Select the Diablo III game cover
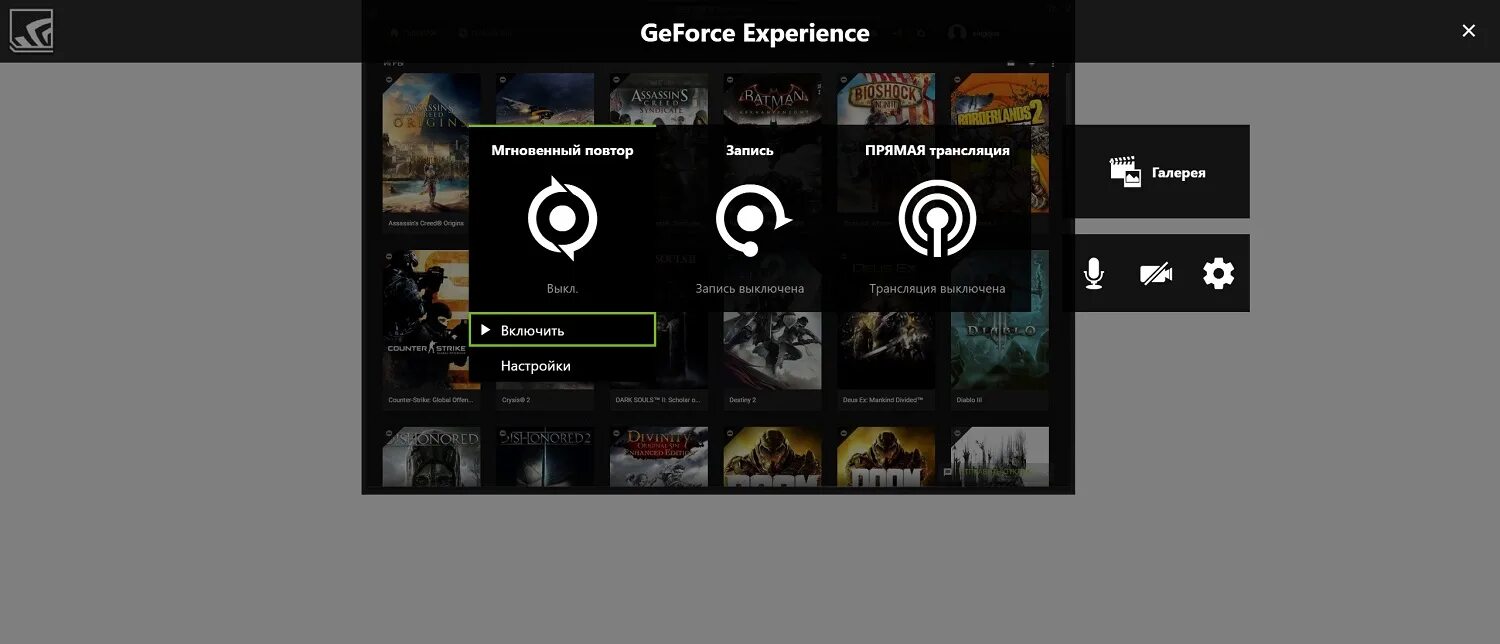Screen dimensions: 1500x644 (x=1000, y=320)
